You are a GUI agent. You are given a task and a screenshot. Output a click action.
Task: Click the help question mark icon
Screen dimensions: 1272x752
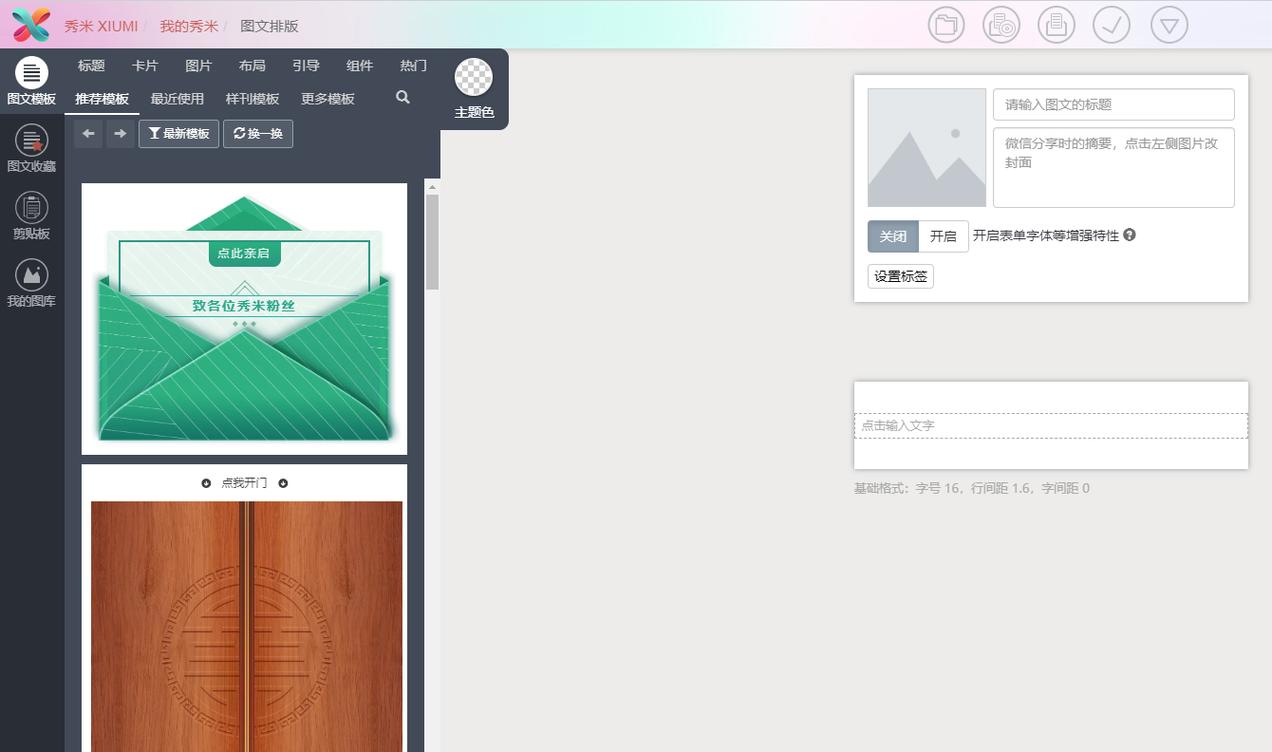[1129, 235]
